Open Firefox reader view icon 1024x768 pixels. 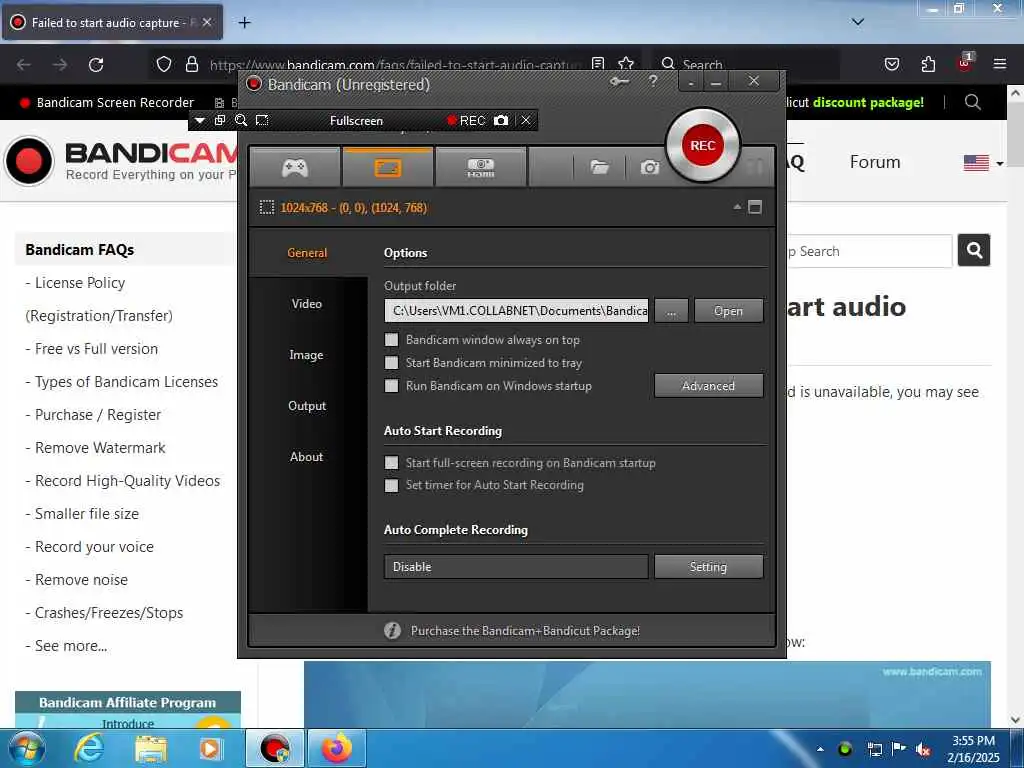598,64
